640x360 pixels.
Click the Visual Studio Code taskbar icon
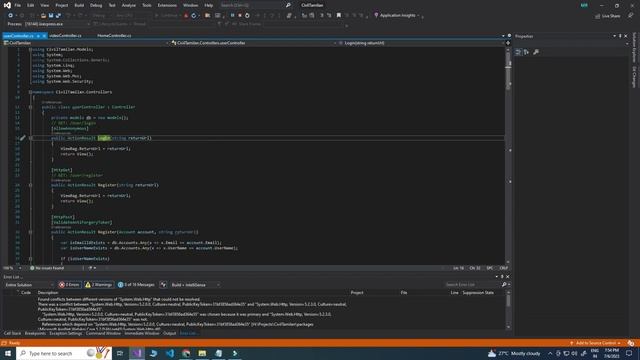click(170, 353)
